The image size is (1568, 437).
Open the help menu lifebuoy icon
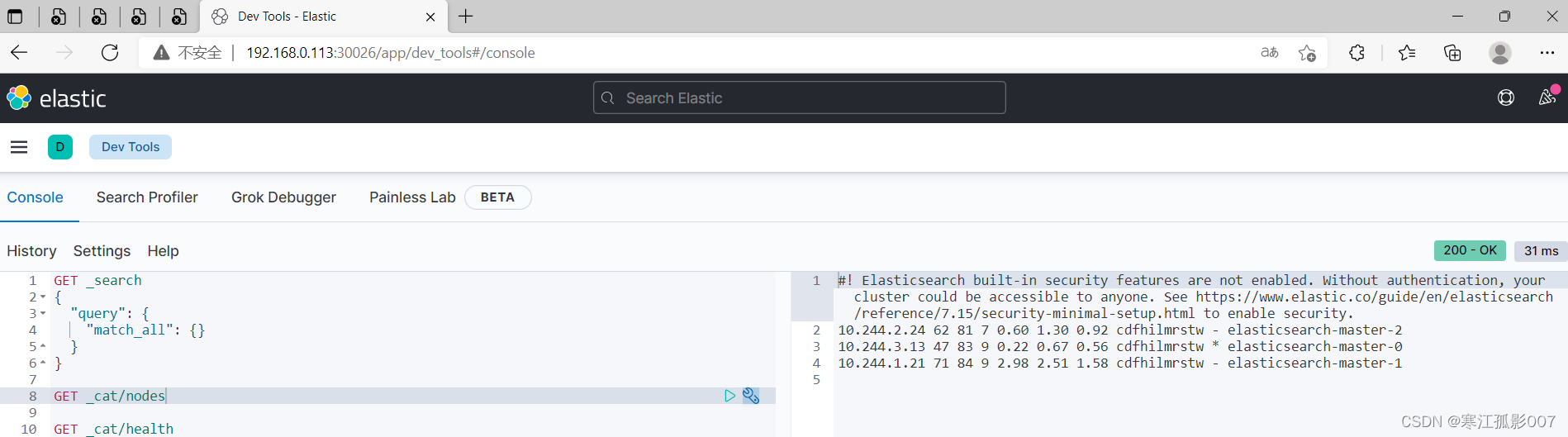(1506, 97)
